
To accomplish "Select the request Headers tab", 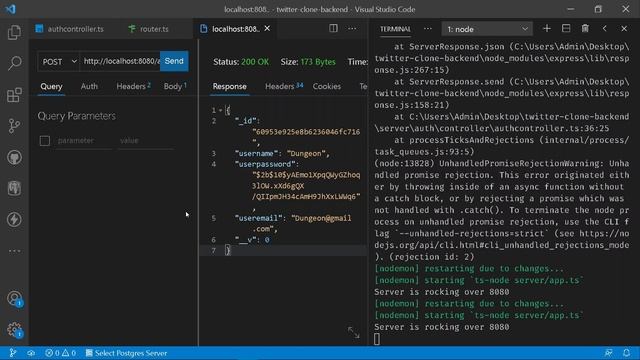I will coord(133,87).
